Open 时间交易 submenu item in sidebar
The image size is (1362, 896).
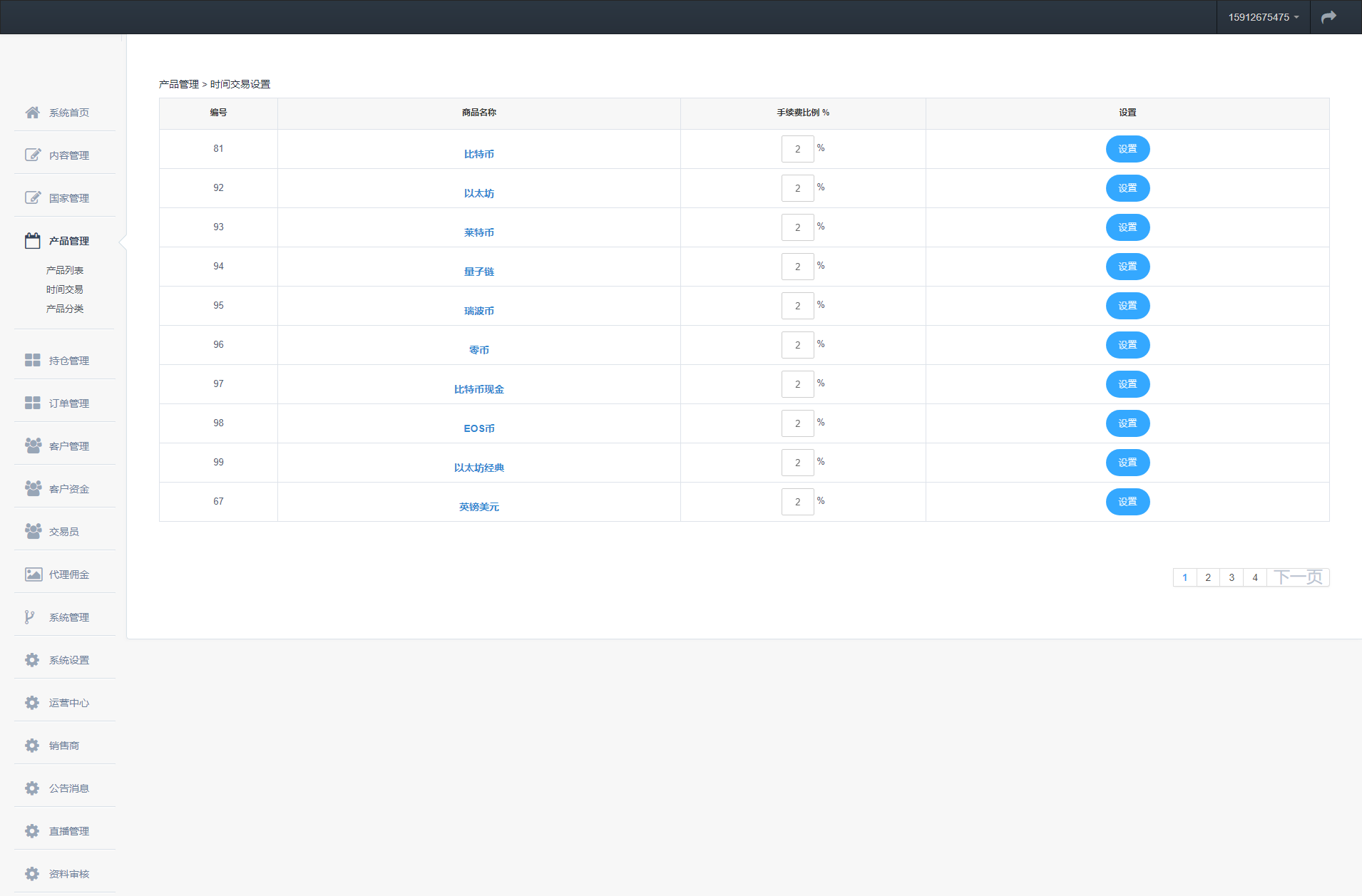point(65,289)
